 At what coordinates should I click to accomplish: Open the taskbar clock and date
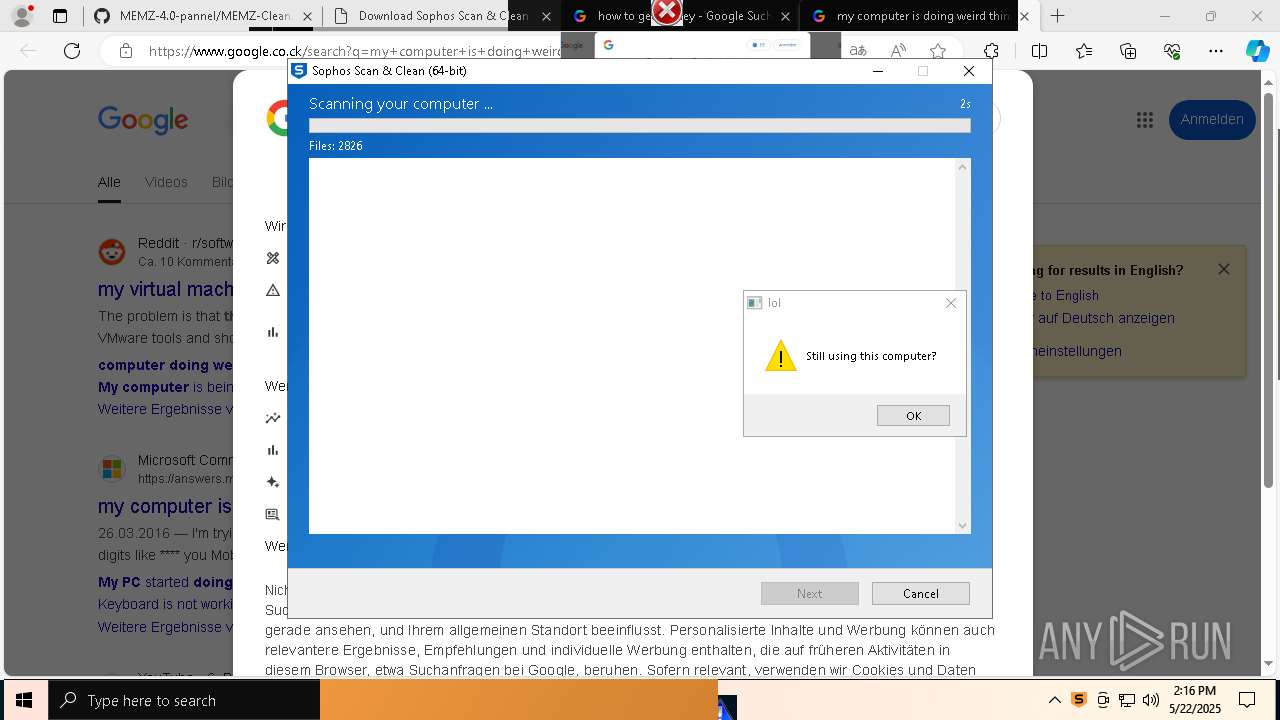(1195, 700)
